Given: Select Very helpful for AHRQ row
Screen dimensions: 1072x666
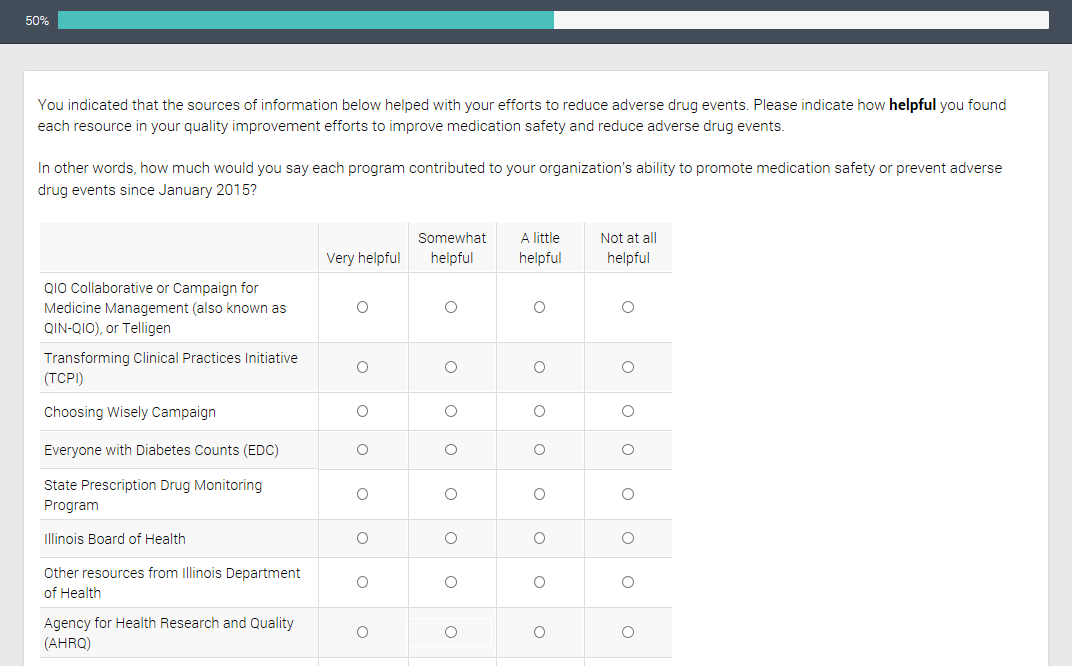Looking at the screenshot, I should [x=362, y=632].
